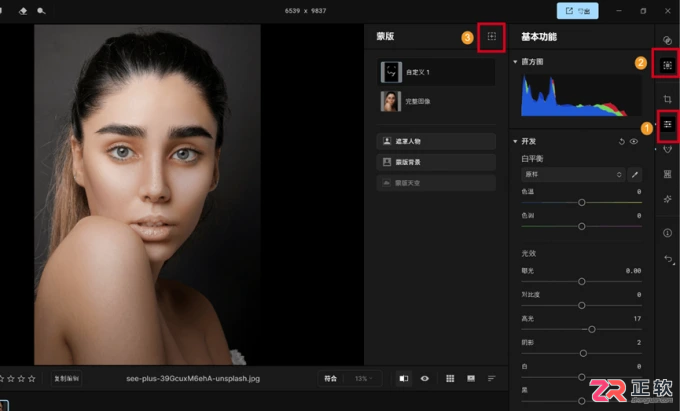Click the white balance eyedropper picker

[634, 174]
